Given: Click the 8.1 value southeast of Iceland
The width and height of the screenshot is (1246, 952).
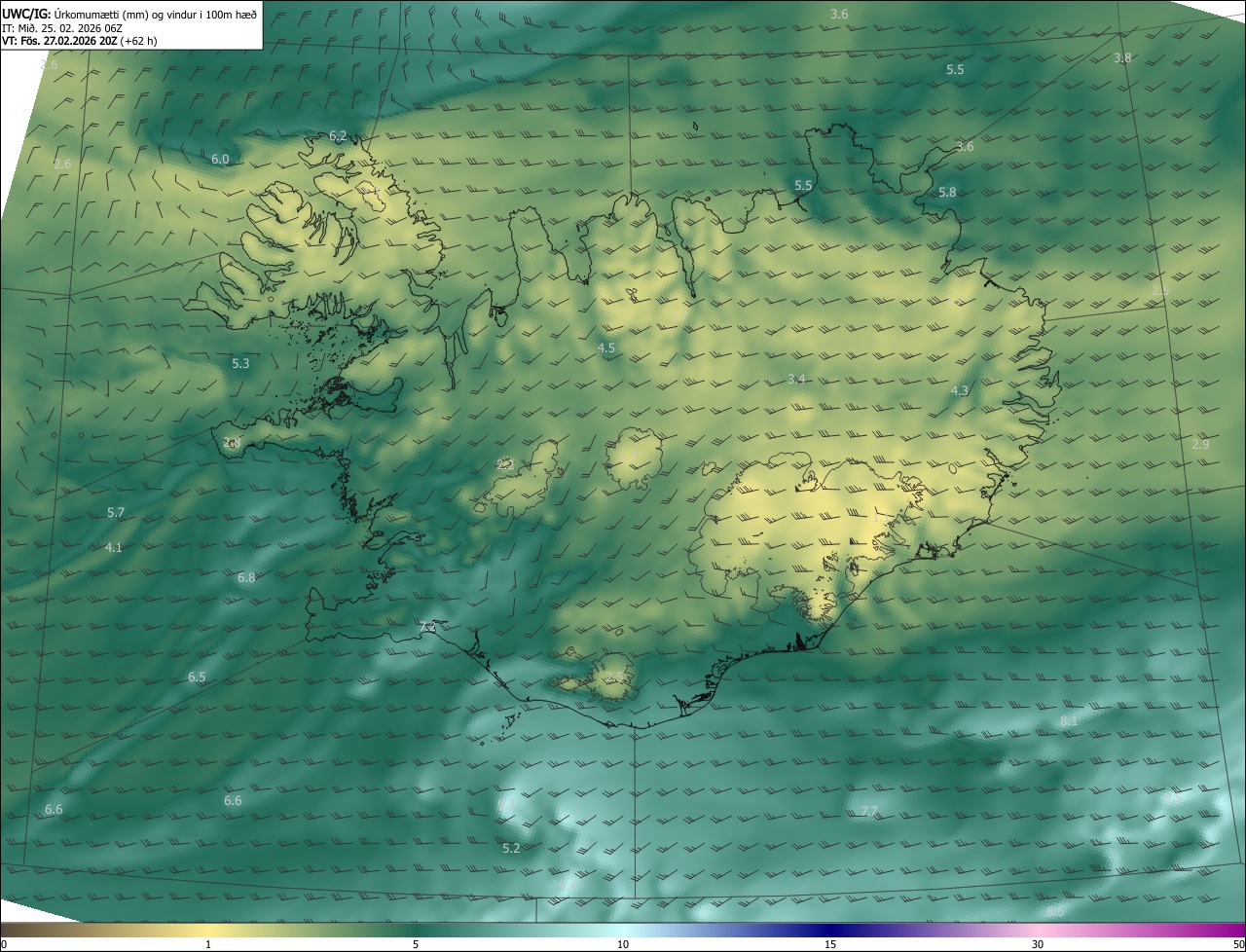Looking at the screenshot, I should point(1069,721).
